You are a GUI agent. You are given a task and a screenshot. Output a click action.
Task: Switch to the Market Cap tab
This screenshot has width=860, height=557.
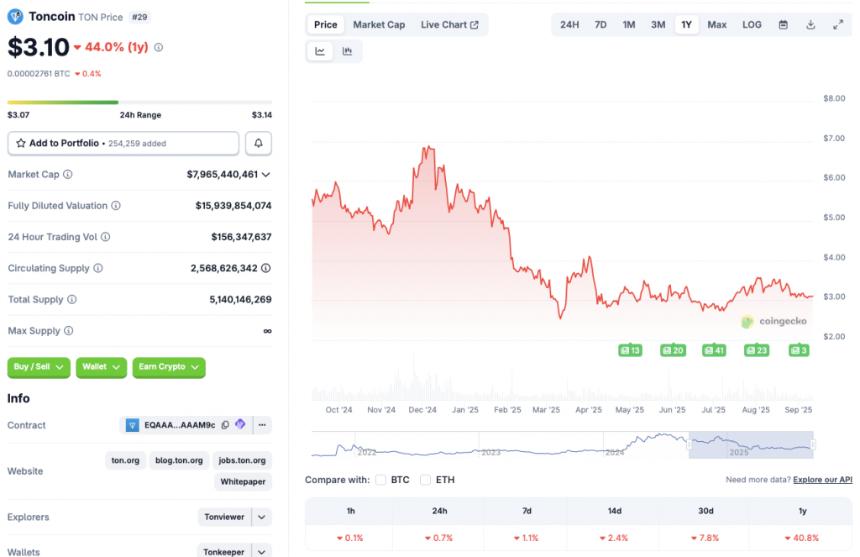[379, 24]
